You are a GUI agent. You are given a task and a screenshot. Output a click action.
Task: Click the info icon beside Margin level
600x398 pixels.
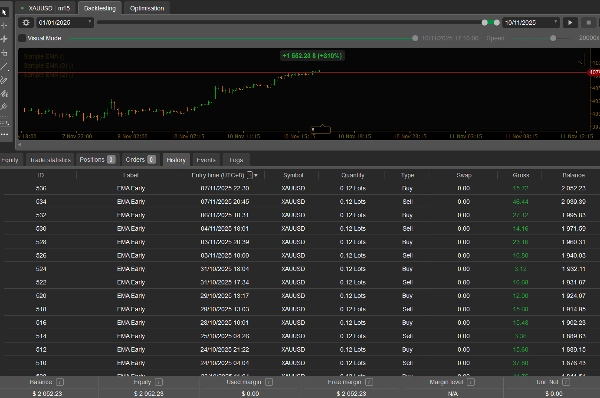click(x=471, y=382)
